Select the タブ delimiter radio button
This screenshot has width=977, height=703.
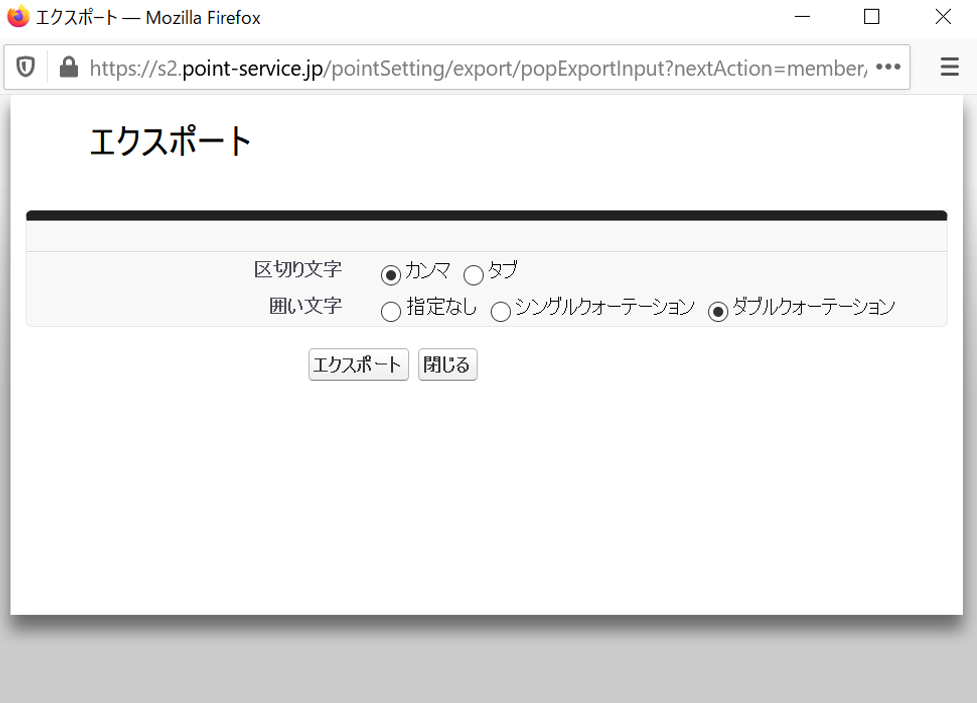pyautogui.click(x=473, y=275)
